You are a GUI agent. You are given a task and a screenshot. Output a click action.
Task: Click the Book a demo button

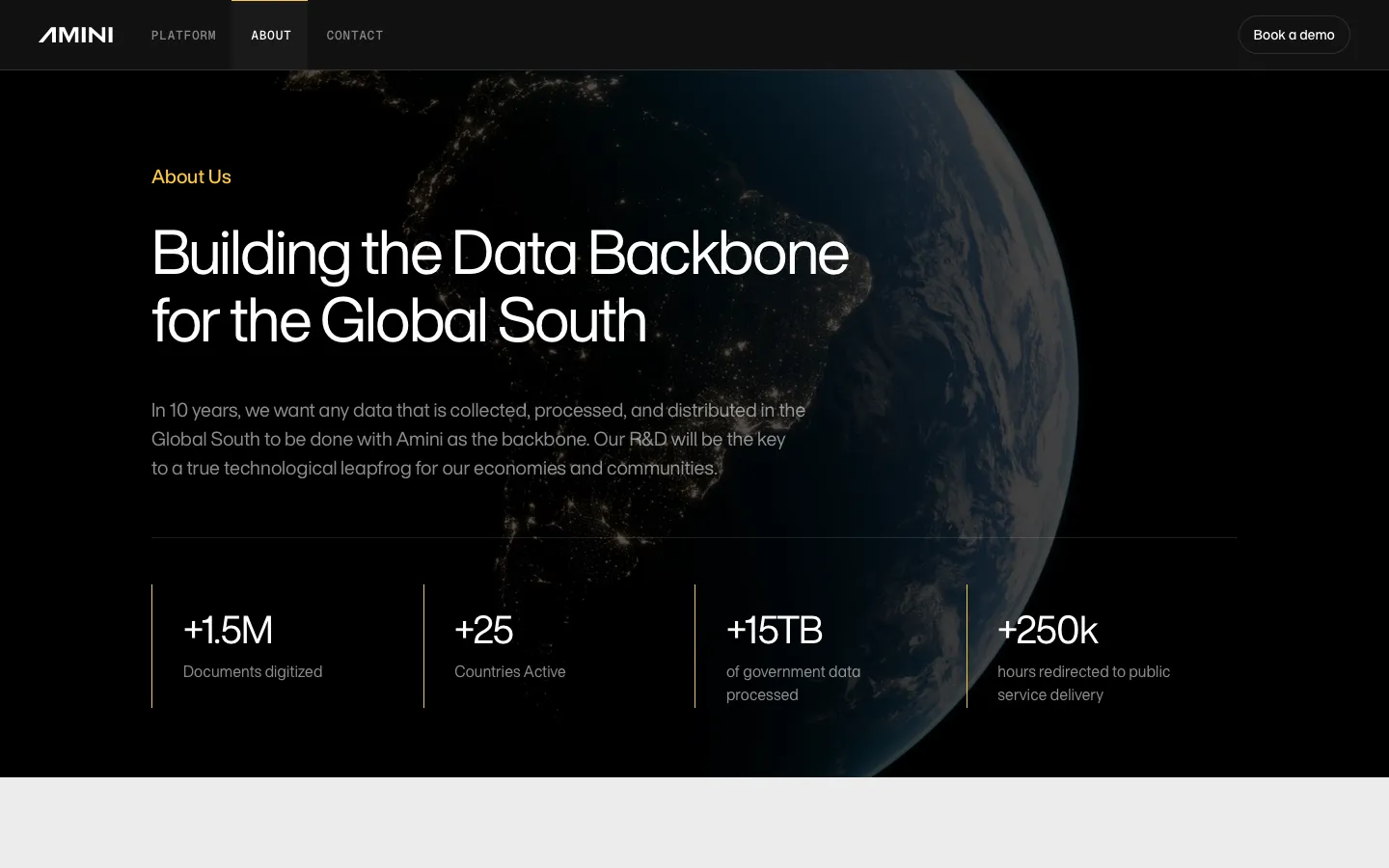click(x=1294, y=35)
